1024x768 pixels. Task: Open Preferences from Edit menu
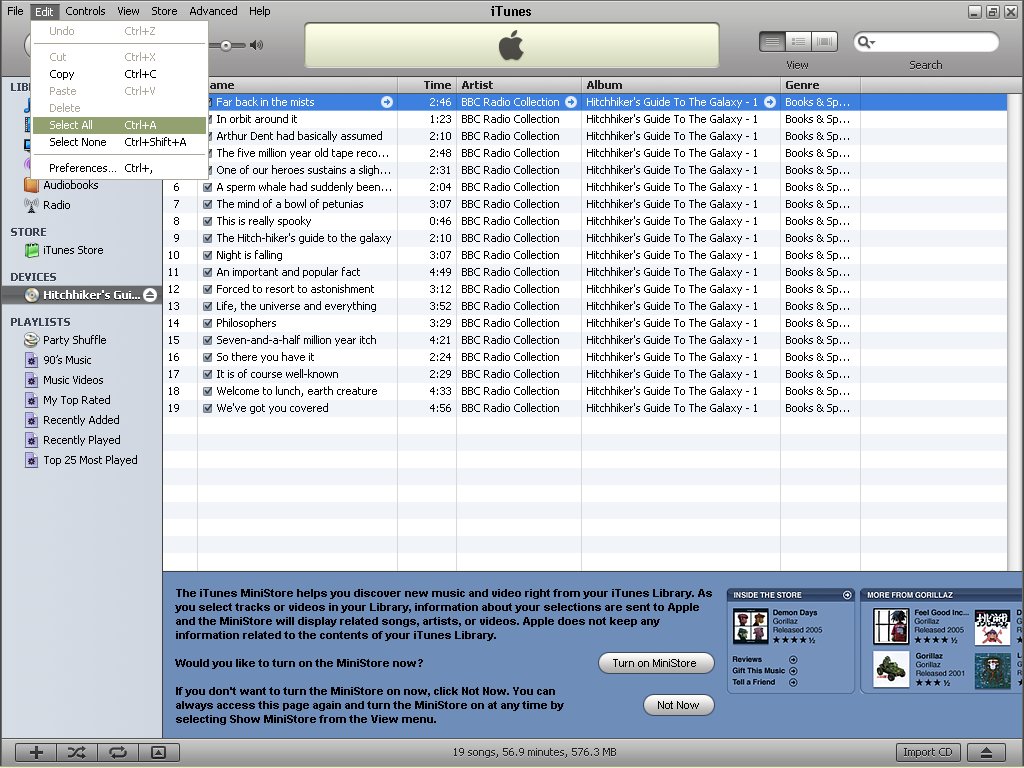pos(119,168)
